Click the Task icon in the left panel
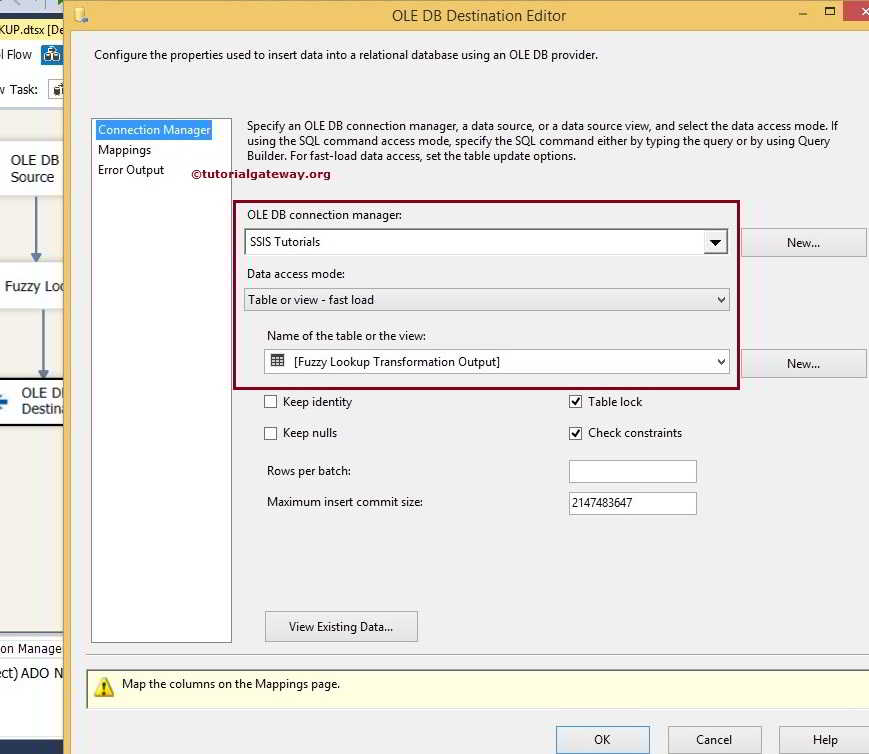Image resolution: width=869 pixels, height=754 pixels. tap(57, 89)
